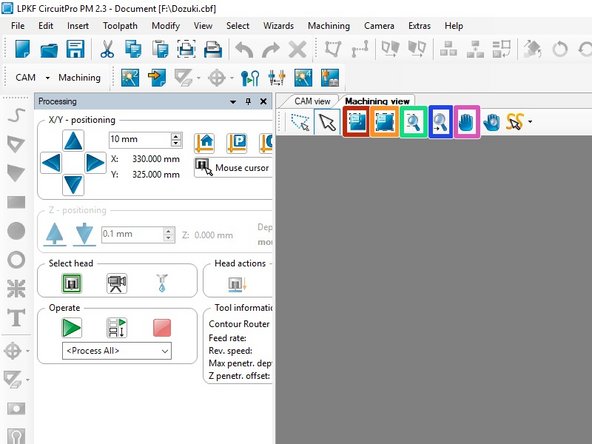This screenshot has height=444, width=592.
Task: Open the Extras menu
Action: click(x=419, y=26)
